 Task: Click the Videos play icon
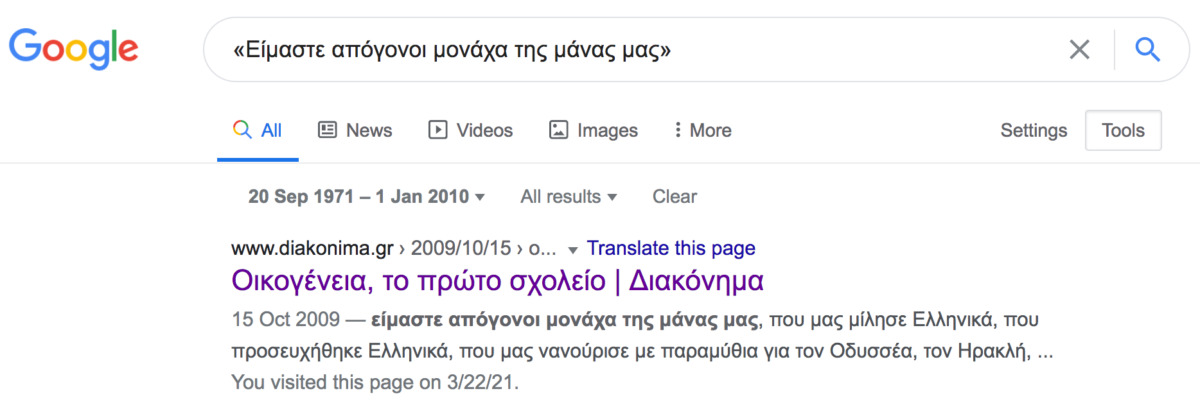click(x=437, y=130)
